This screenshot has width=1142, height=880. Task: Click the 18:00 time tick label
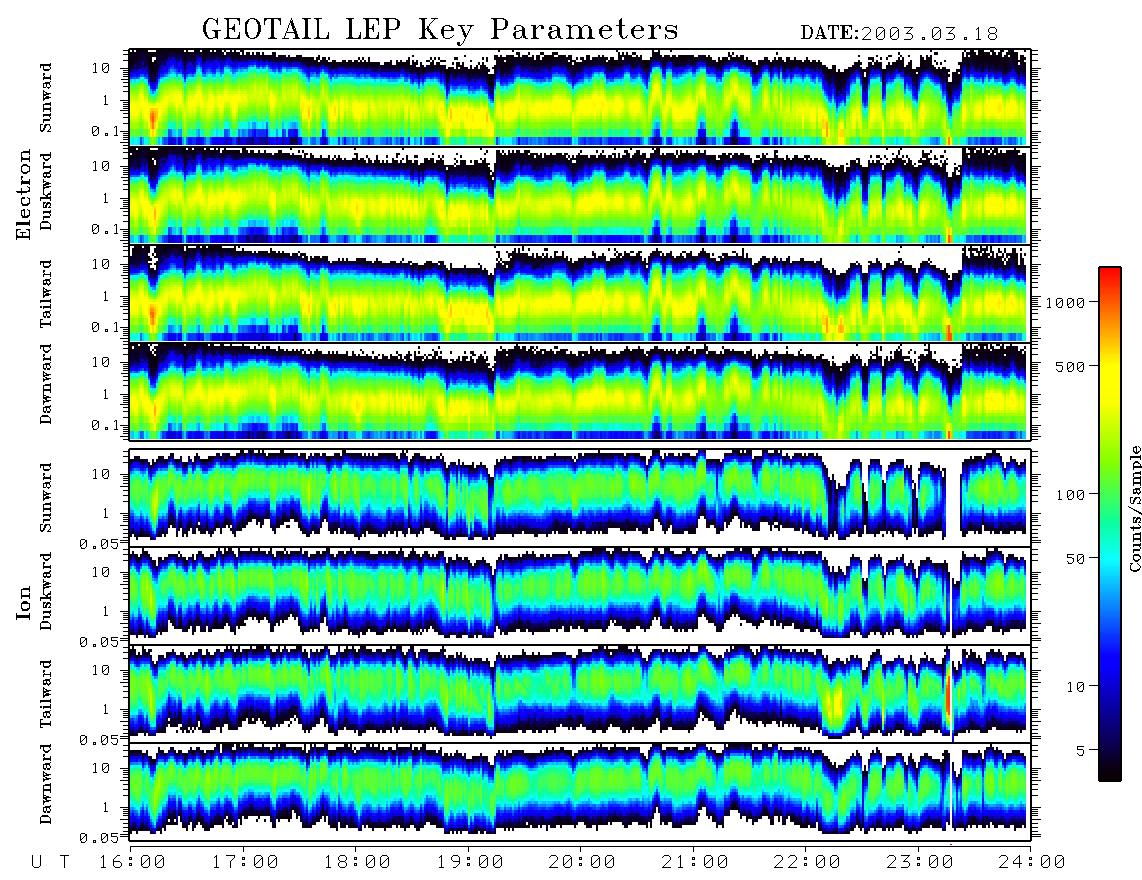(356, 862)
